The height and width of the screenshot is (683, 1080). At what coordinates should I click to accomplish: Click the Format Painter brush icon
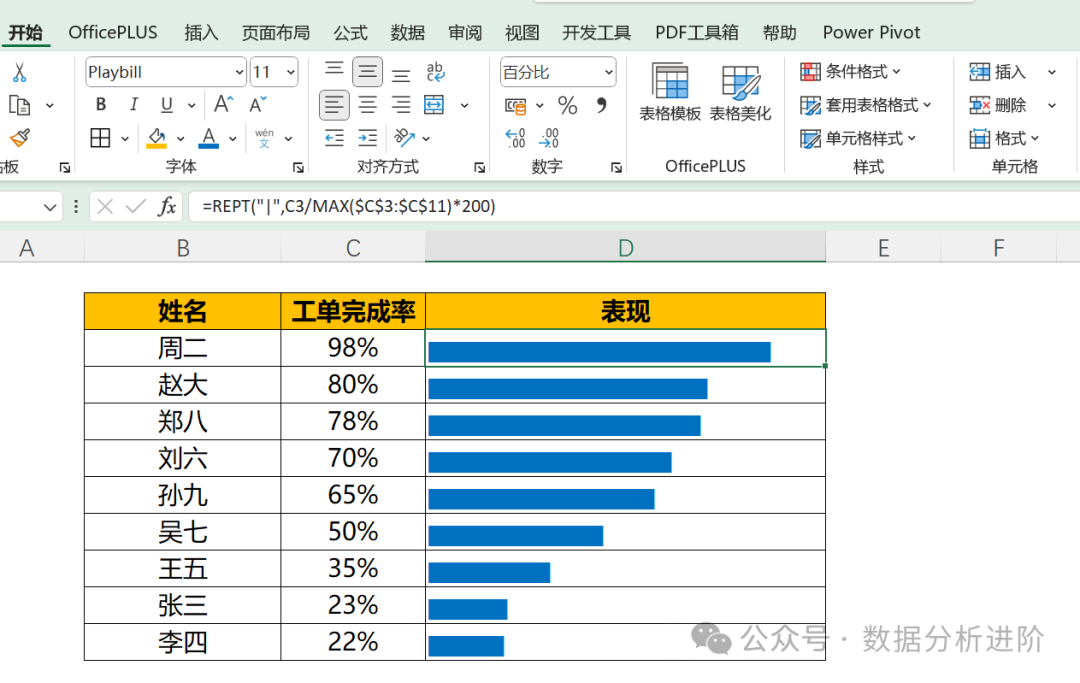coord(19,138)
